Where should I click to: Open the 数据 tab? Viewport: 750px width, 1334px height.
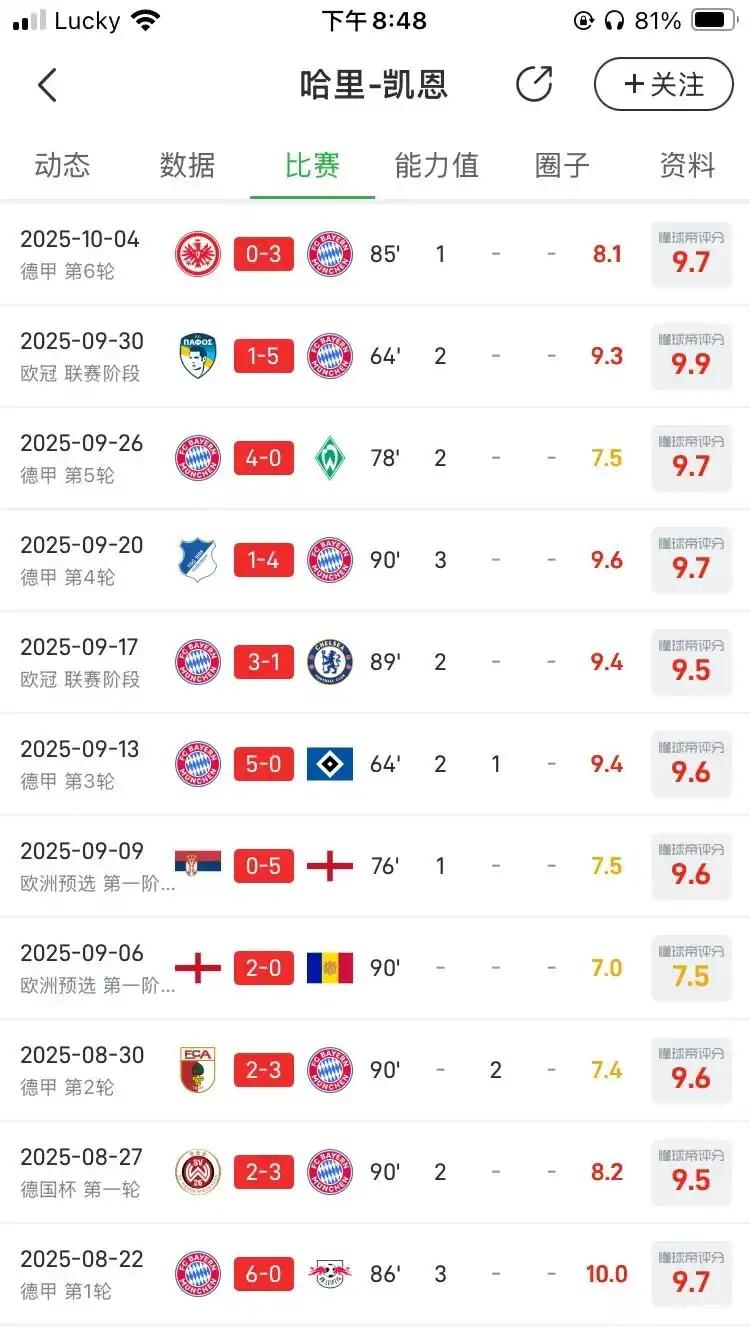[x=187, y=165]
